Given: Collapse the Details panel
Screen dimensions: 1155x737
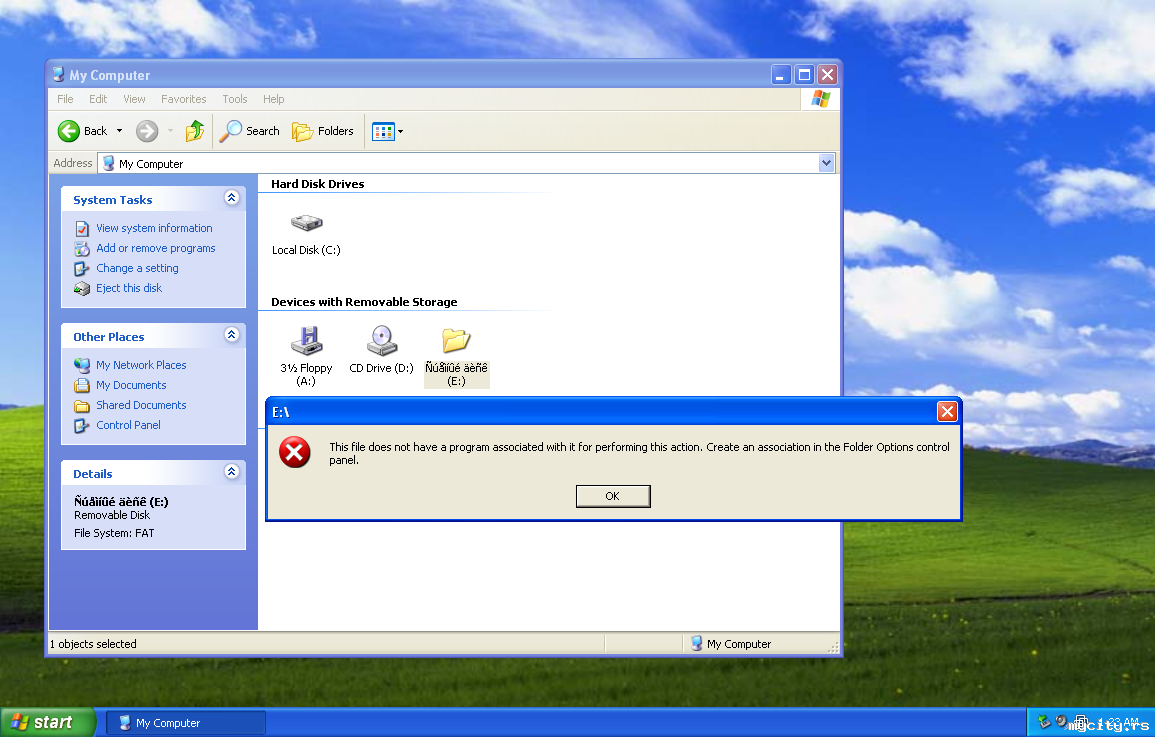Looking at the screenshot, I should click(231, 471).
